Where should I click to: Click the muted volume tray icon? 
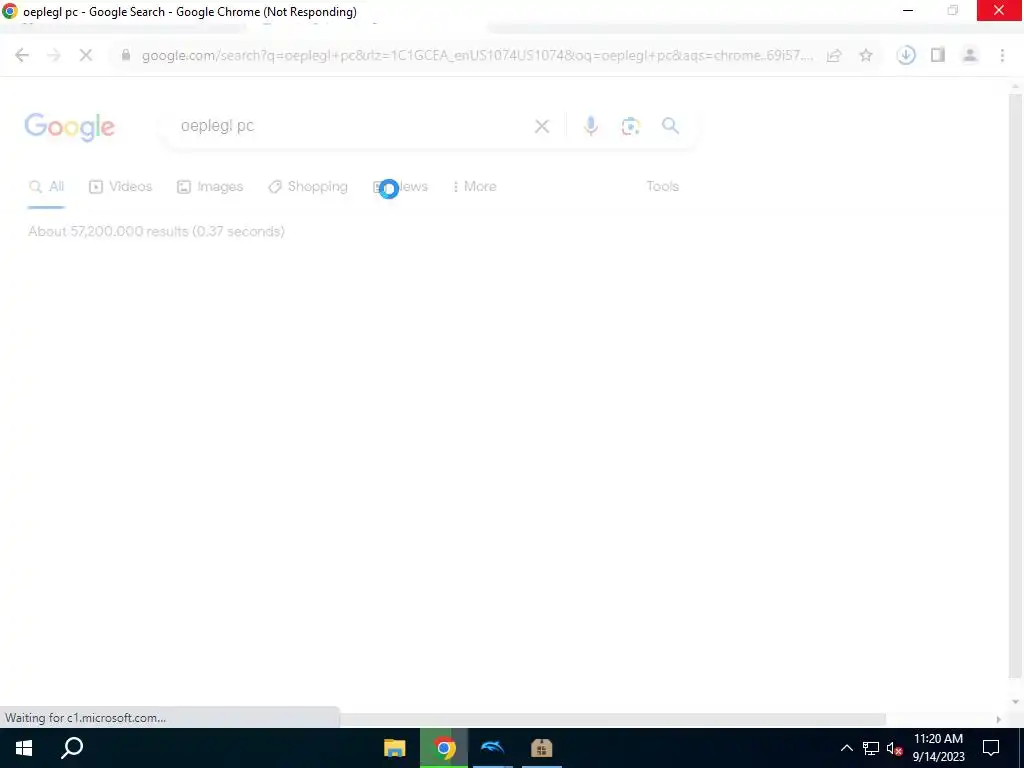[895, 748]
